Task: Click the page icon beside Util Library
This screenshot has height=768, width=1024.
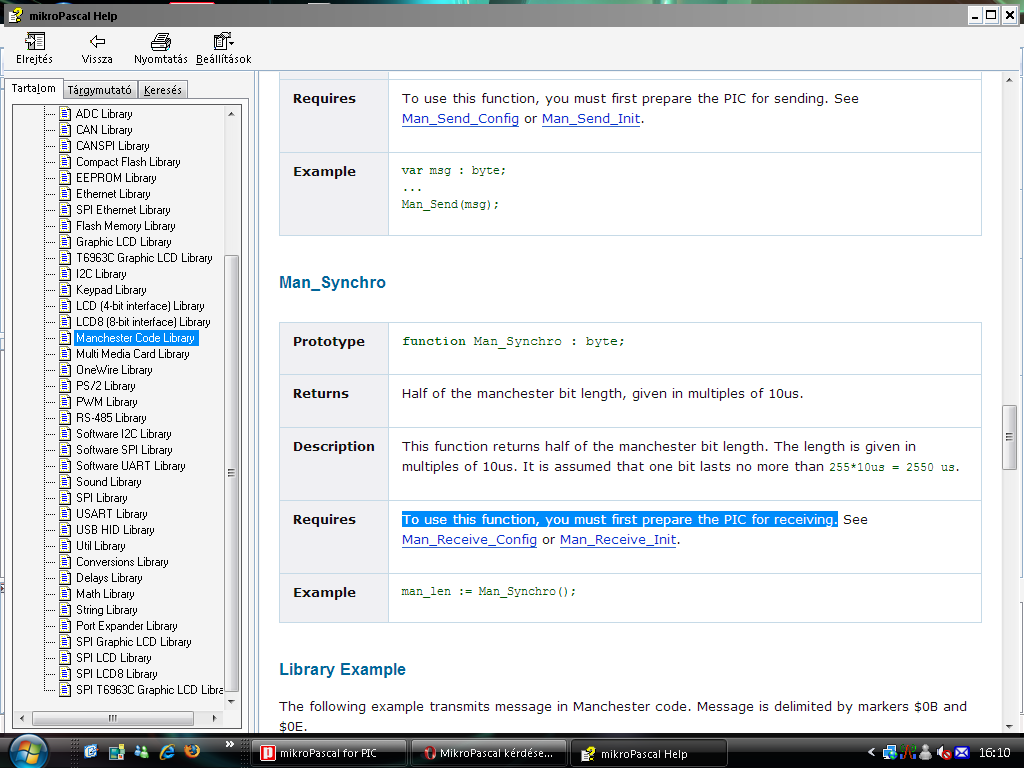Action: 65,546
